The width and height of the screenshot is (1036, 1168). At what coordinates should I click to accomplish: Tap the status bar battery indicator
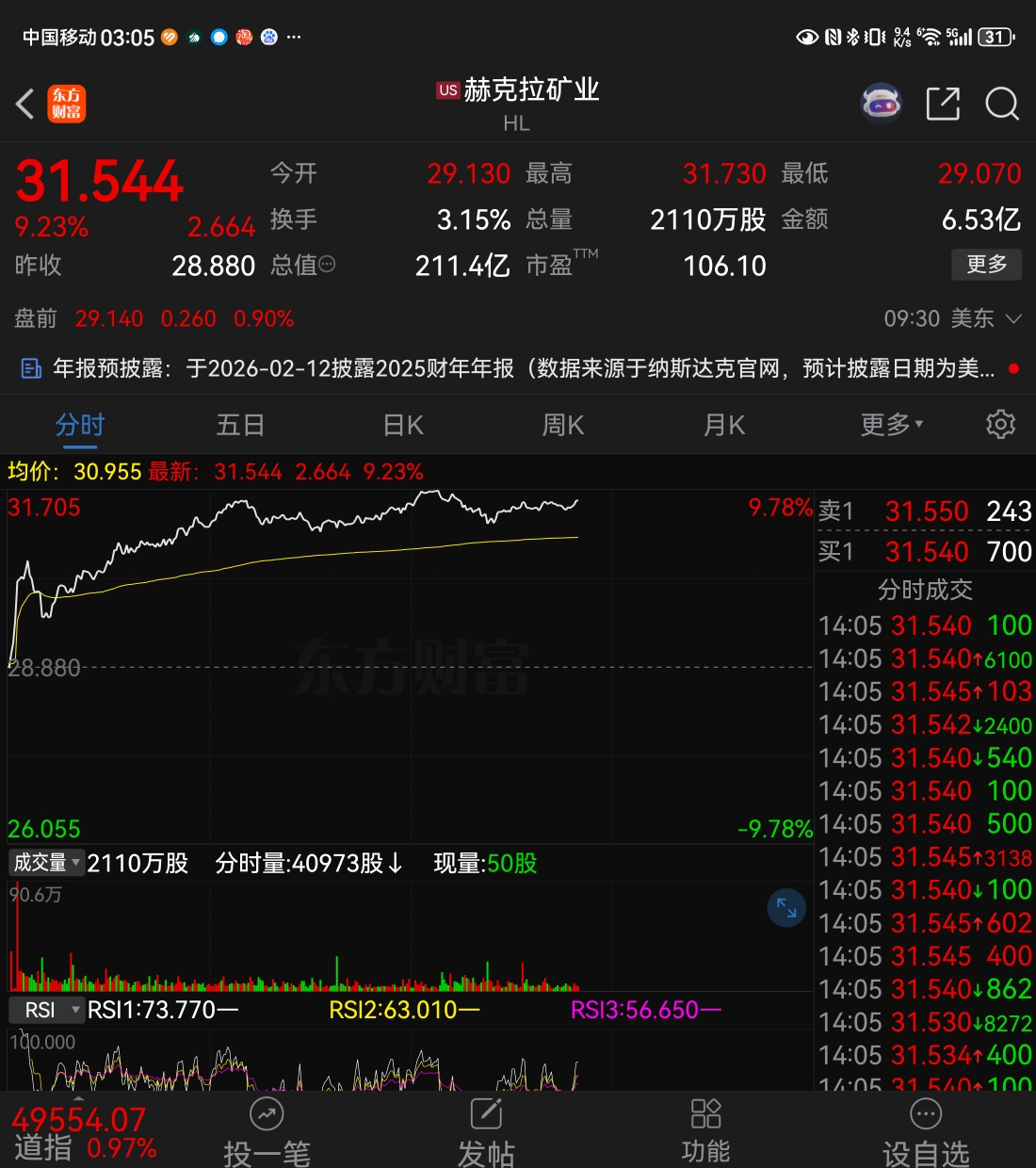coord(996,37)
